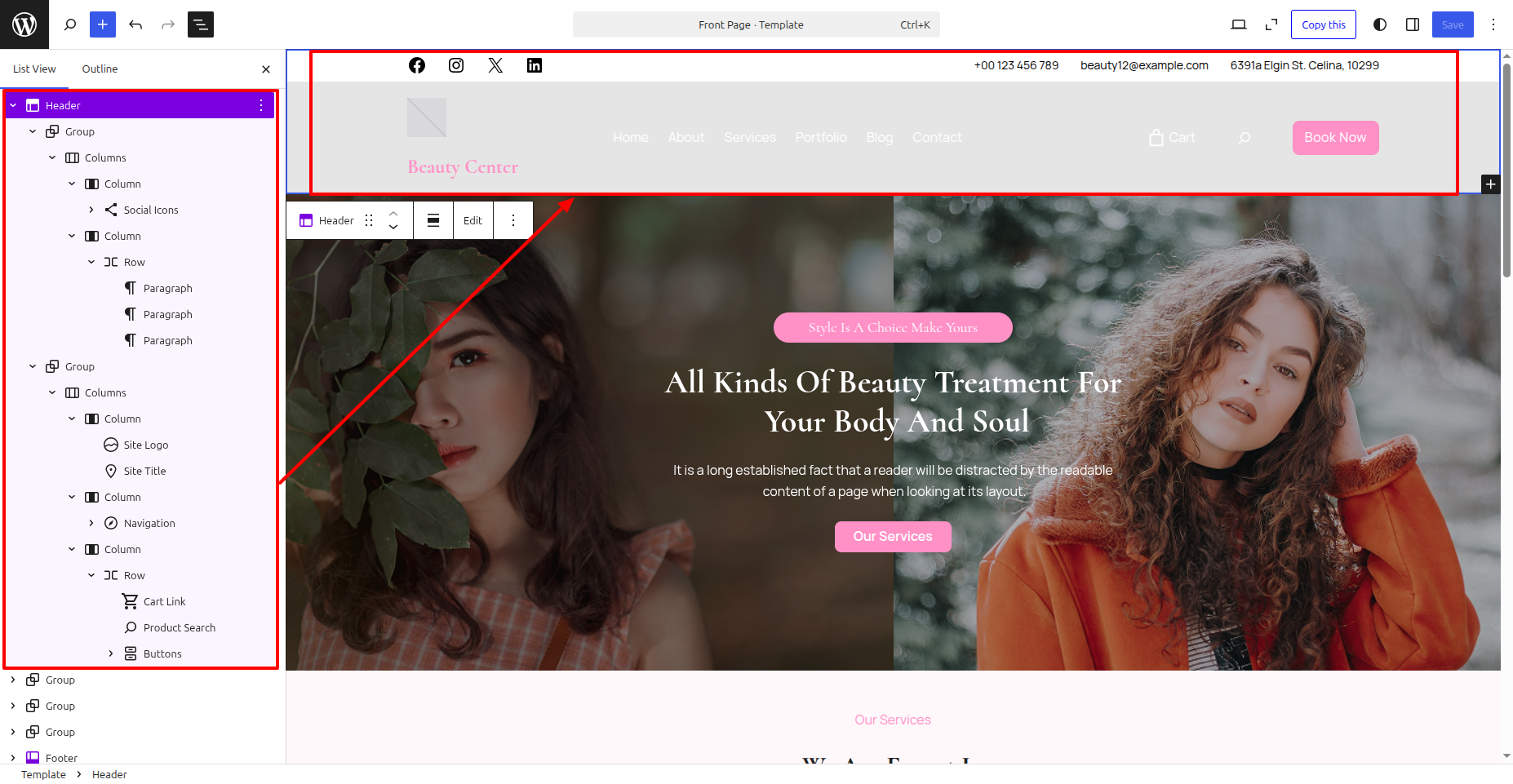Toggle the Settings sidebar panel icon

1413,24
